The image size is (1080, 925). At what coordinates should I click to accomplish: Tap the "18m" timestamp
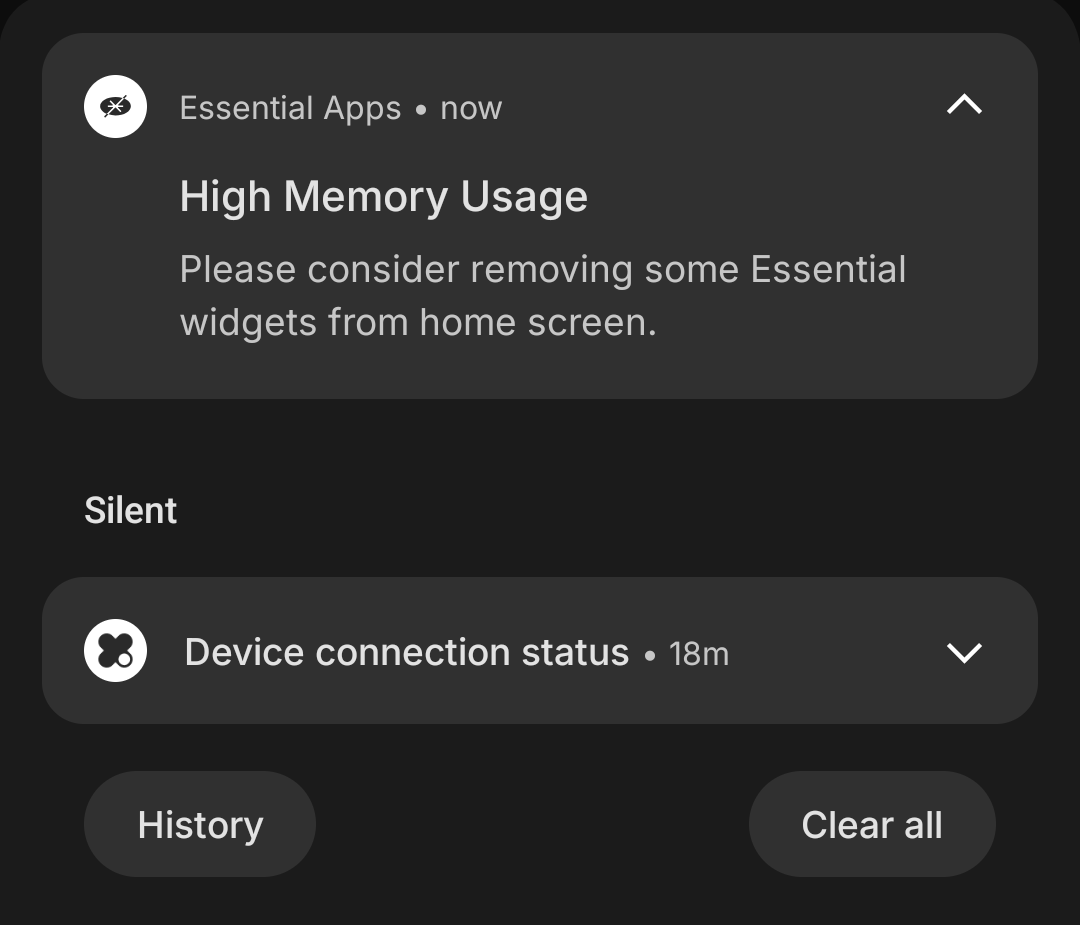point(698,654)
